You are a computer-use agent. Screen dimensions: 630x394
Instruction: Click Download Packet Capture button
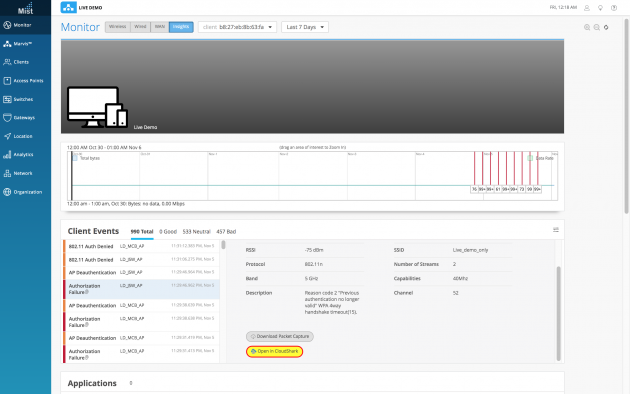coord(280,336)
